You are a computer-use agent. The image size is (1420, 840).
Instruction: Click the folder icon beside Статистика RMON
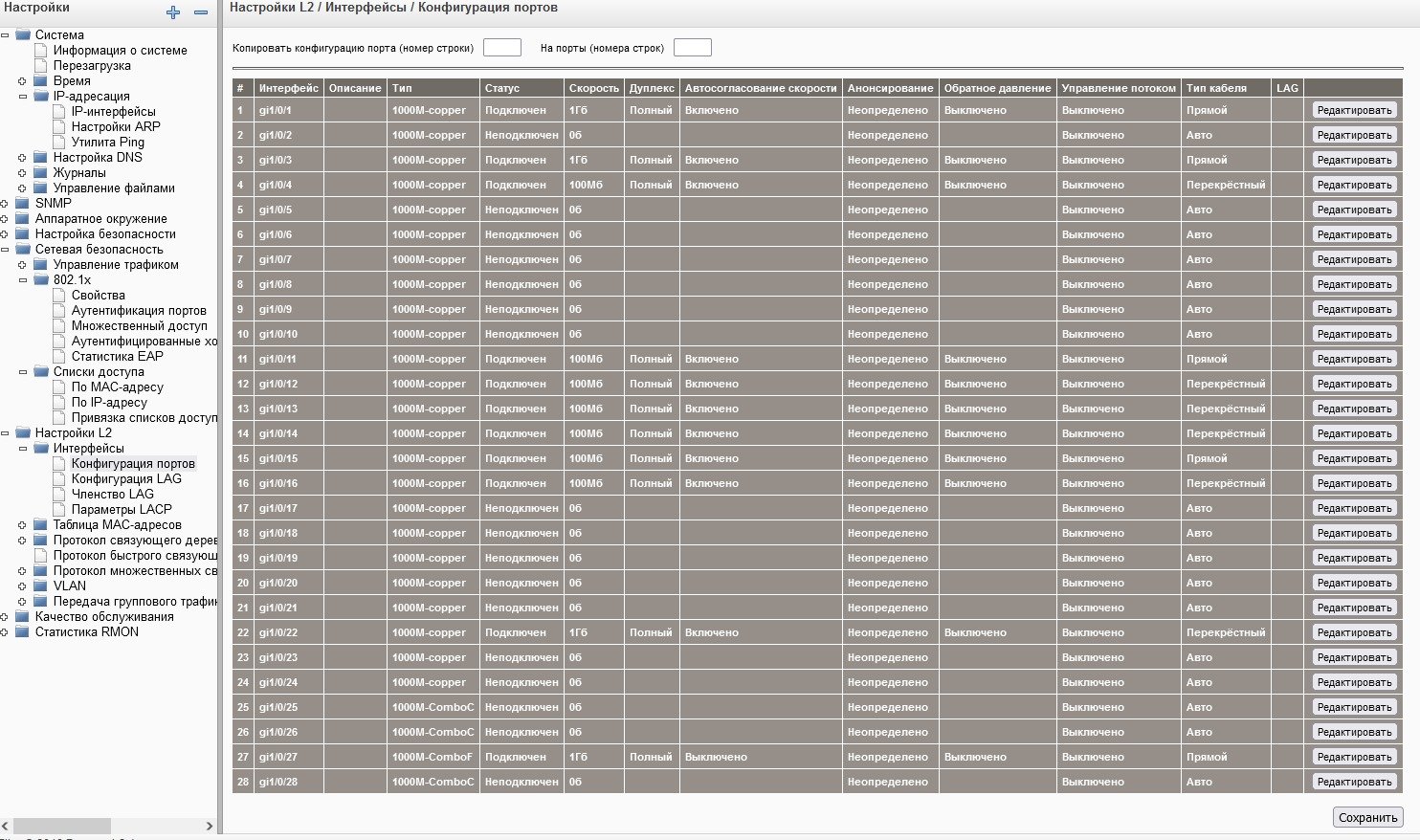click(x=23, y=631)
